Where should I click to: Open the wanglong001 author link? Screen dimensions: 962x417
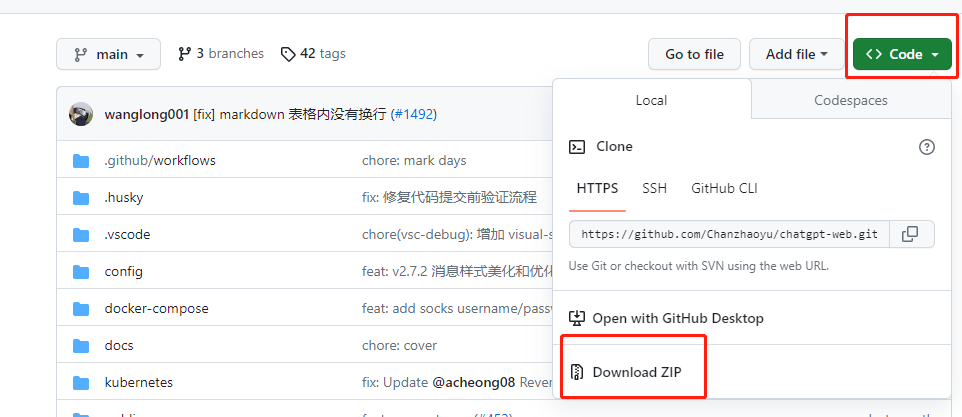[147, 115]
